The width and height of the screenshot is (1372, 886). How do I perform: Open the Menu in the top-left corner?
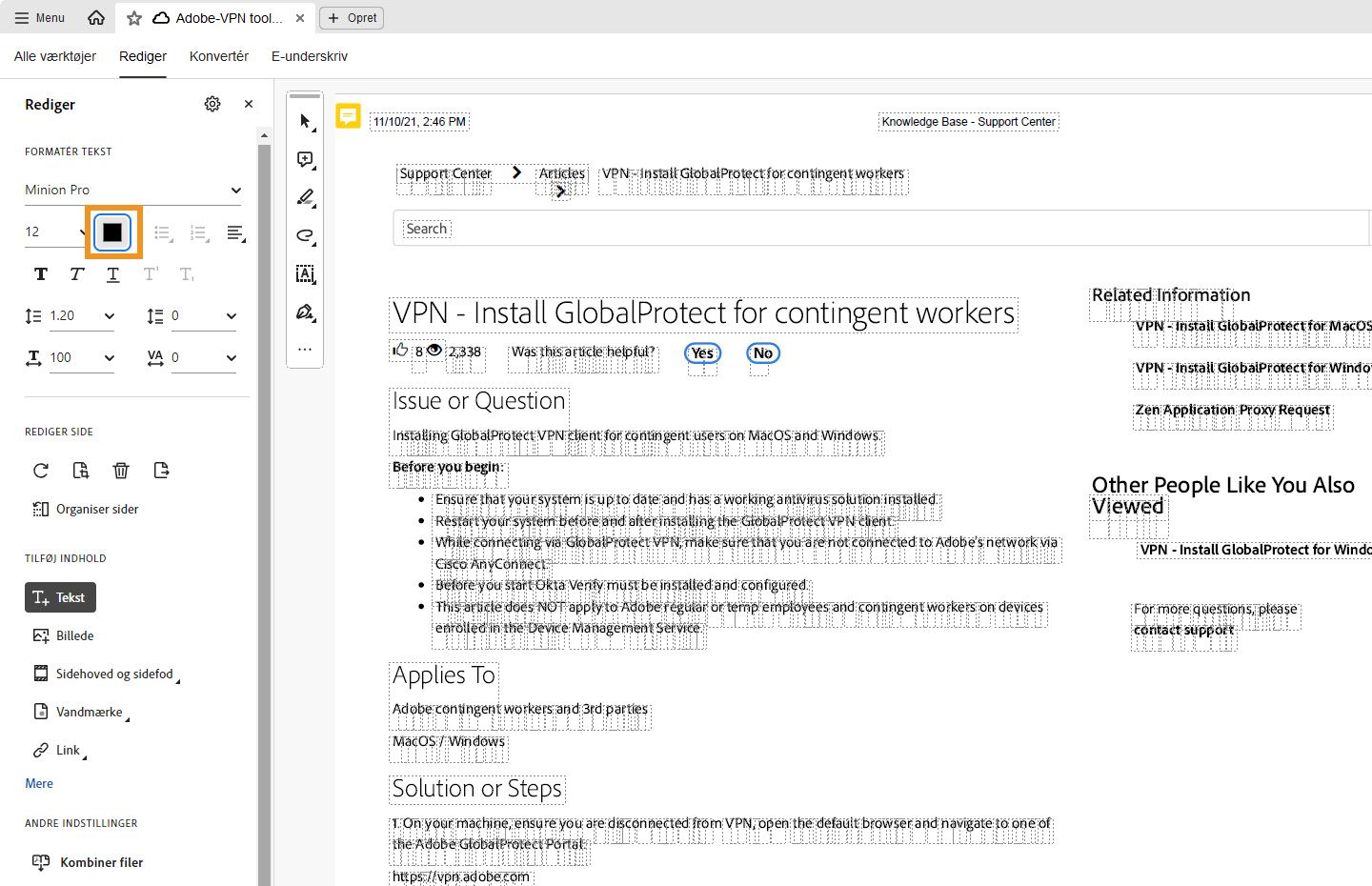click(39, 17)
